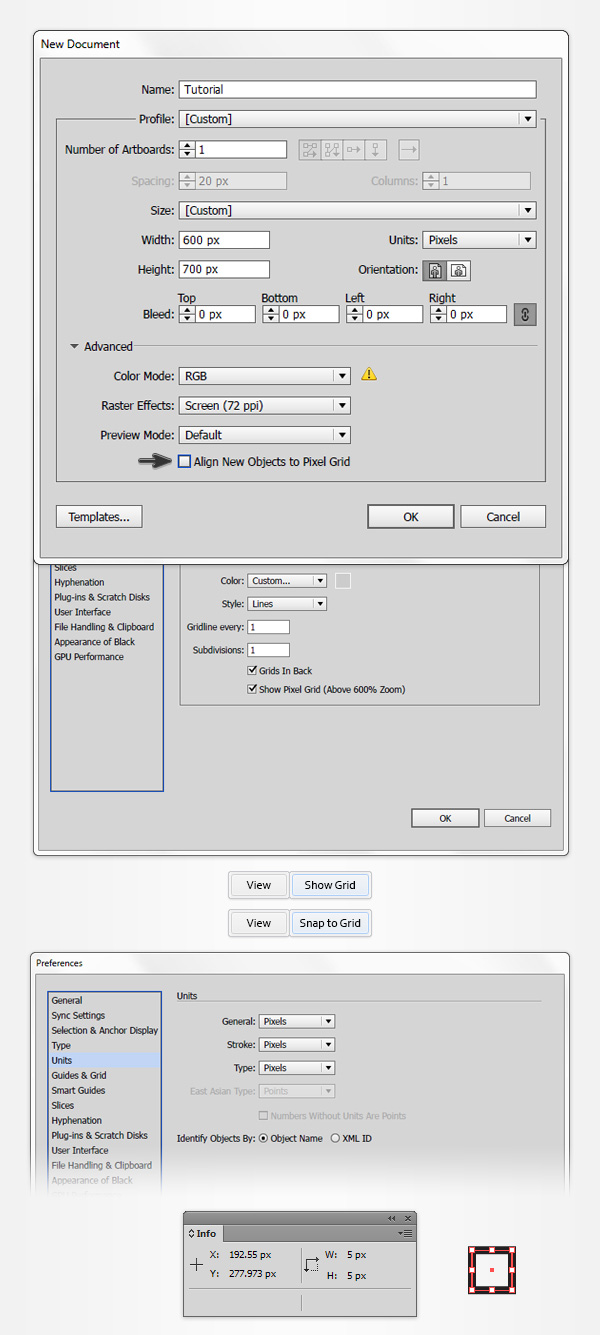Collapse the Advanced section triangle

(74, 347)
